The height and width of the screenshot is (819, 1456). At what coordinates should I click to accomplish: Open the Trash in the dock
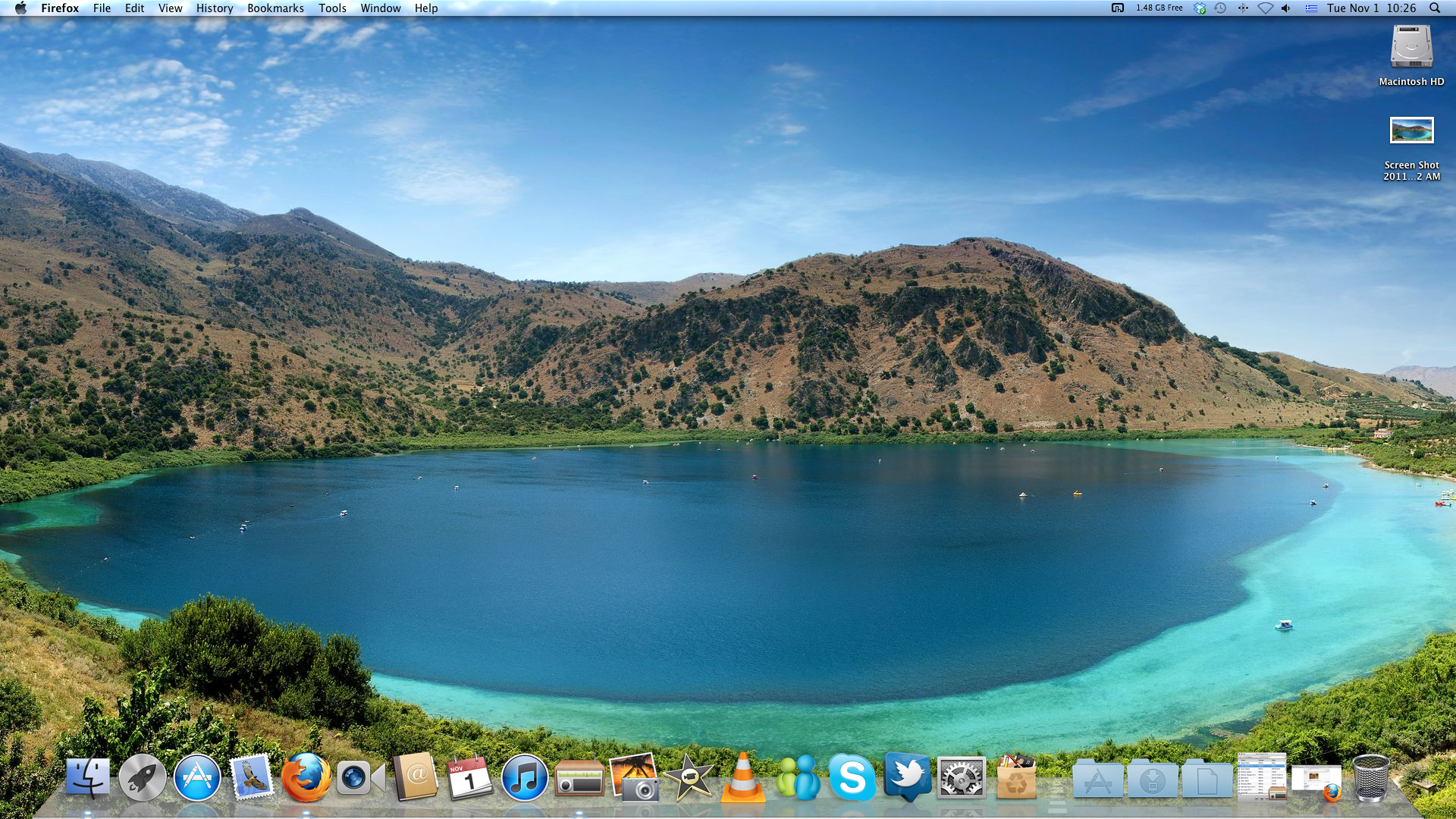click(1370, 778)
